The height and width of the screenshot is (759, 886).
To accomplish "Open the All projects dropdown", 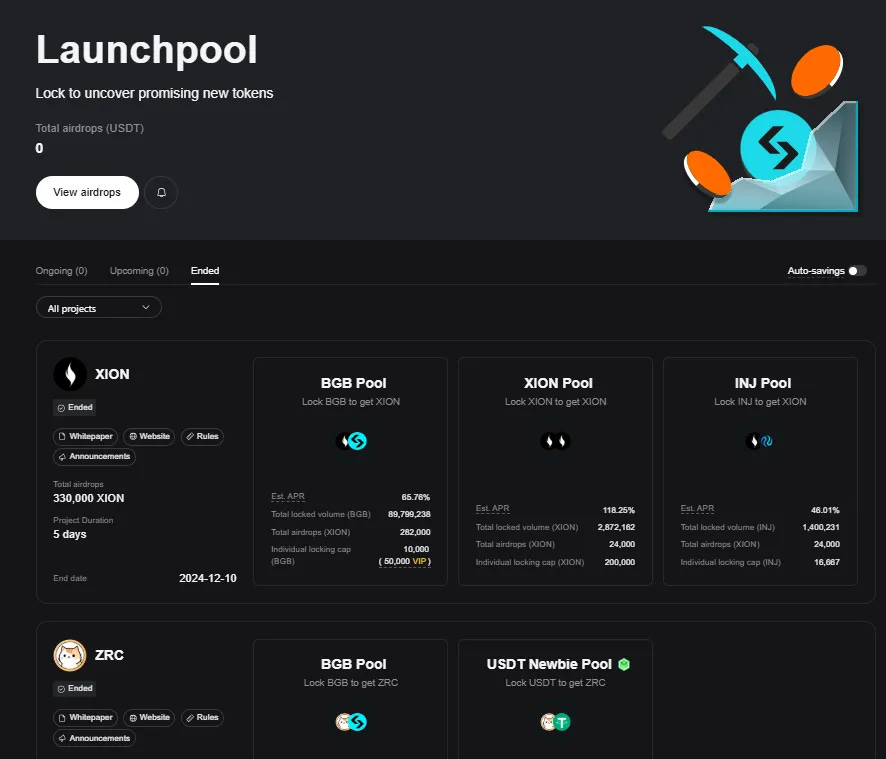I will (98, 307).
